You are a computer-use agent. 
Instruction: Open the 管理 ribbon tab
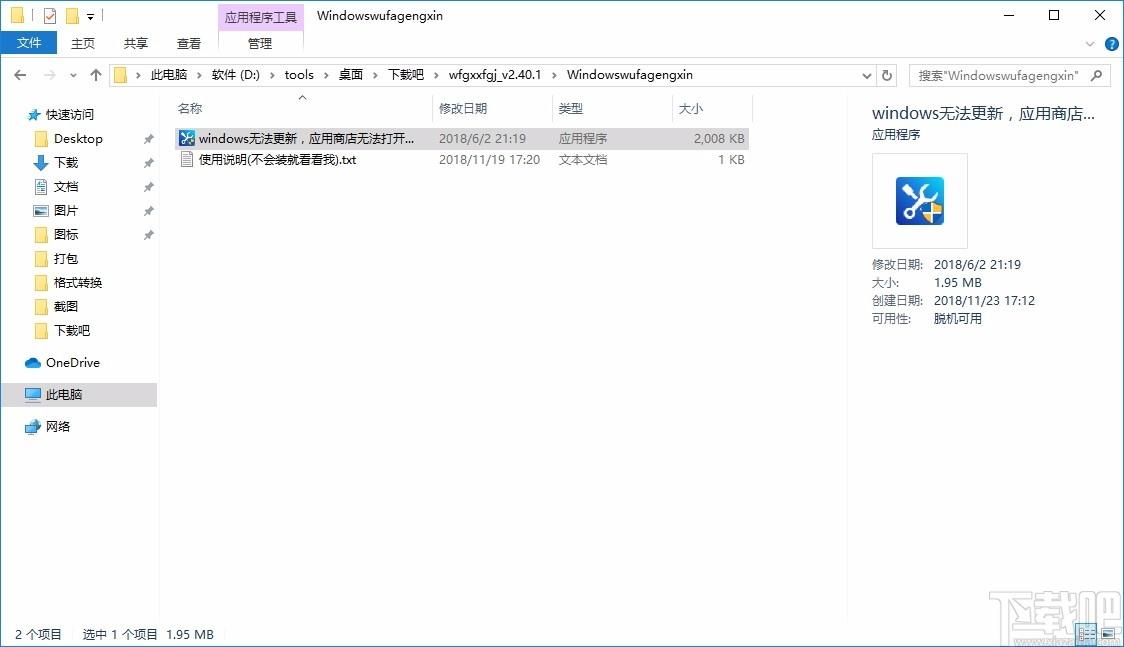tap(259, 44)
